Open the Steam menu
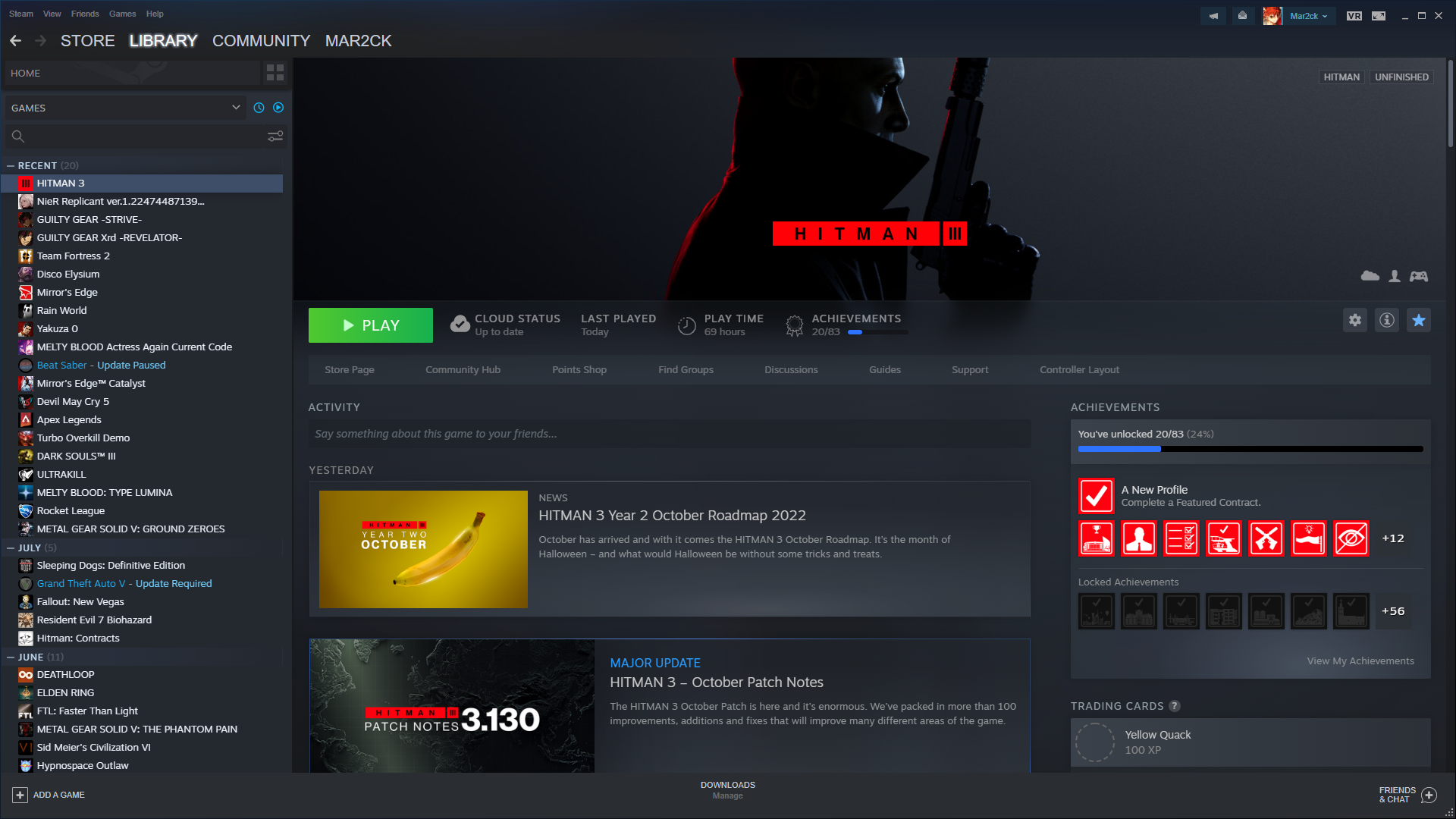This screenshot has width=1456, height=819. point(21,14)
